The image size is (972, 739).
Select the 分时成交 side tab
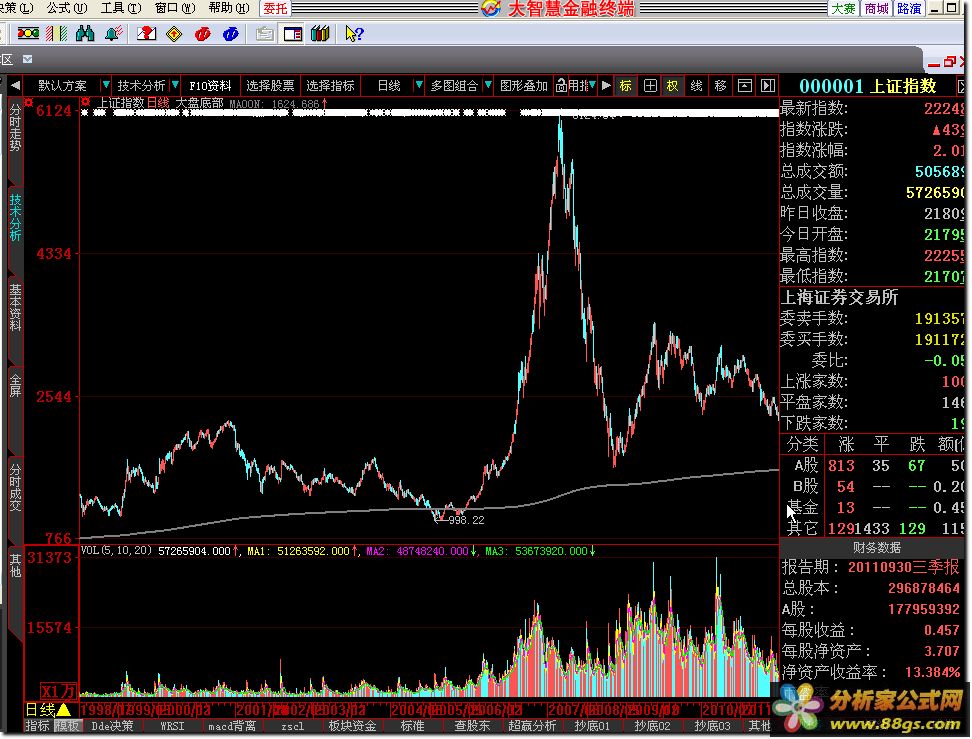coord(15,488)
